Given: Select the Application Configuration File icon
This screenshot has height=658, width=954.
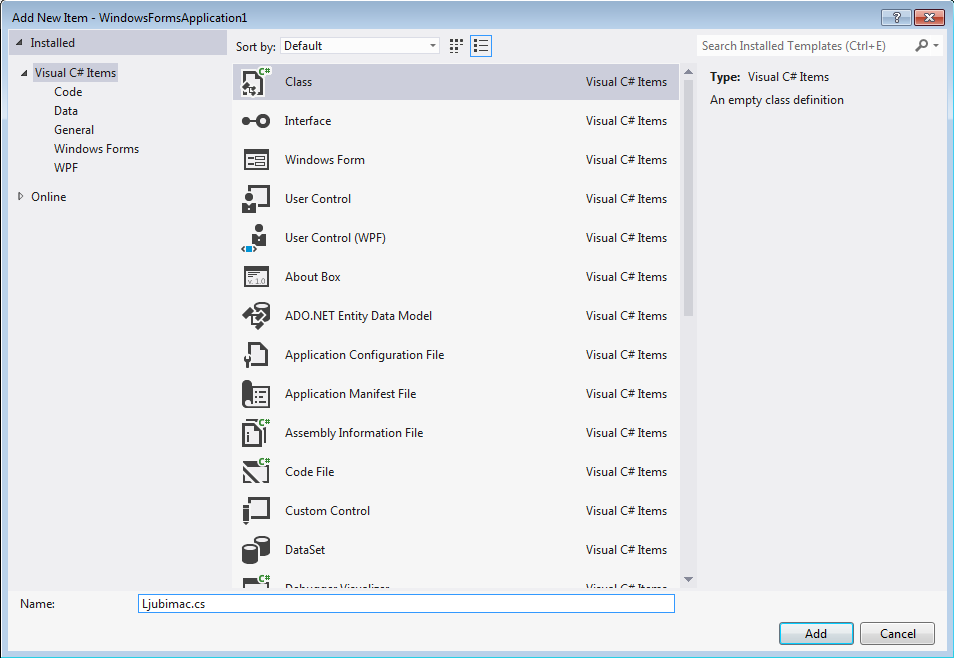Looking at the screenshot, I should click(x=256, y=355).
